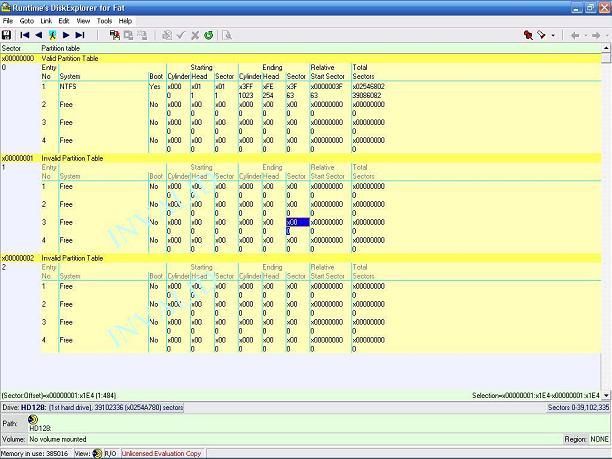The width and height of the screenshot is (612, 459).
Task: Click the white pushpin bookmark icon
Action: coord(541,35)
